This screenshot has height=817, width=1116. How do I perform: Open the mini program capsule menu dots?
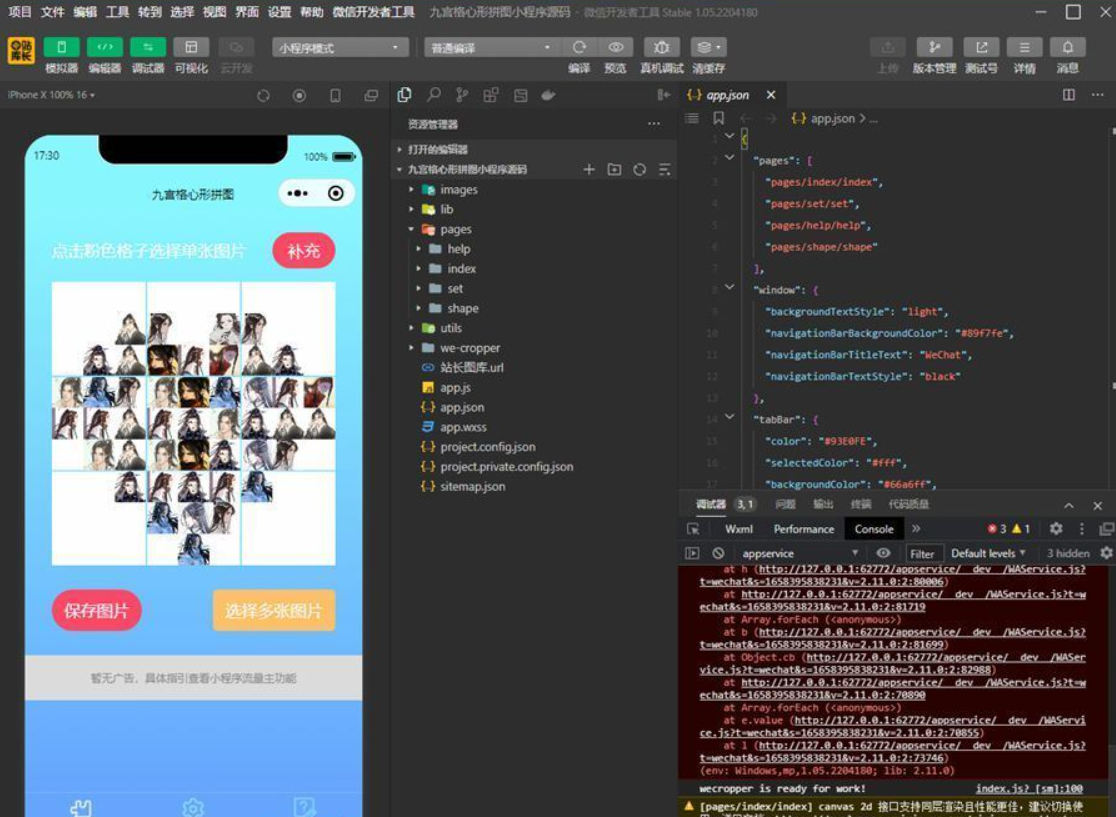(298, 193)
